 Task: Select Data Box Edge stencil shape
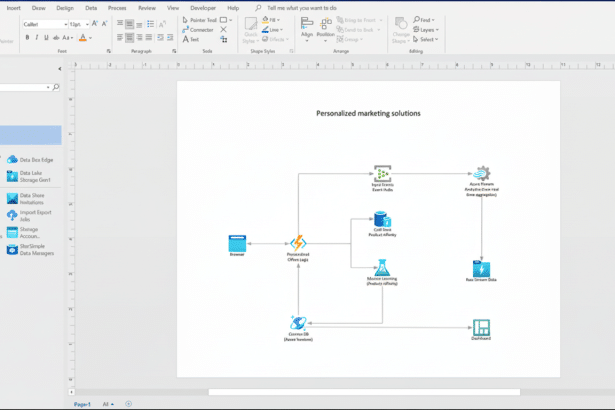click(x=30, y=160)
